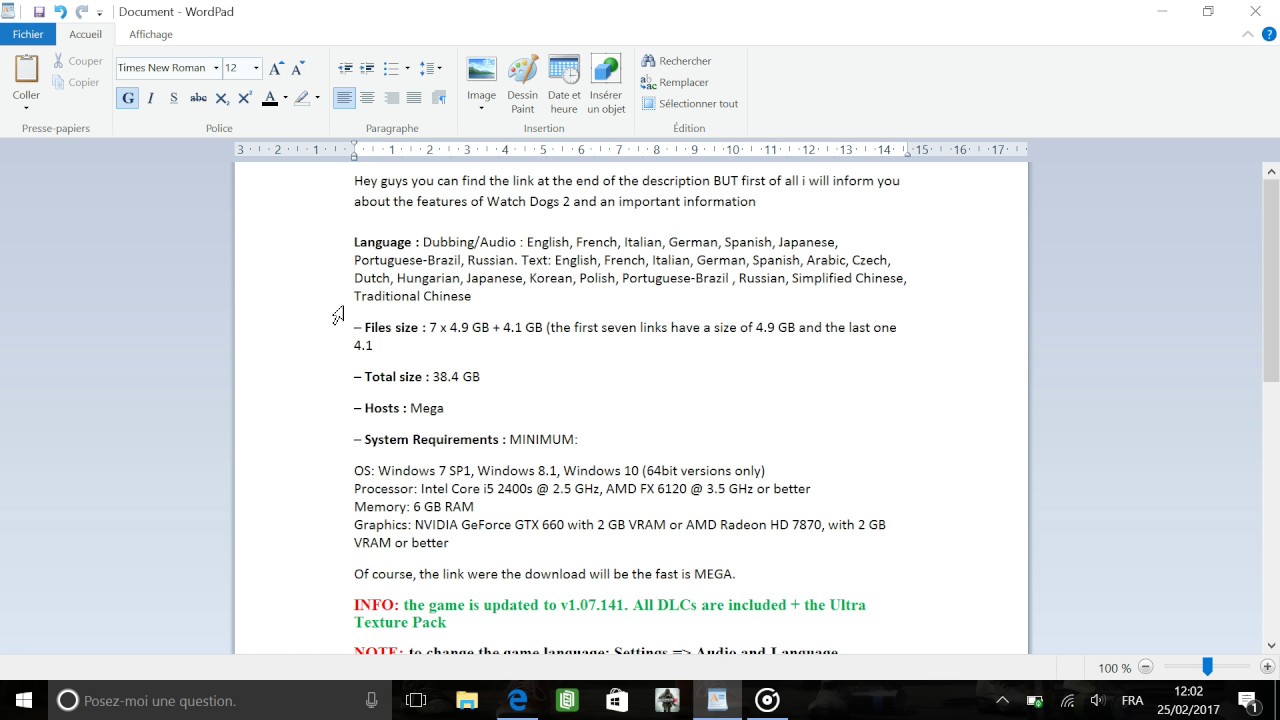Toggle bold (G) formatting
This screenshot has height=720, width=1280.
pyautogui.click(x=127, y=98)
